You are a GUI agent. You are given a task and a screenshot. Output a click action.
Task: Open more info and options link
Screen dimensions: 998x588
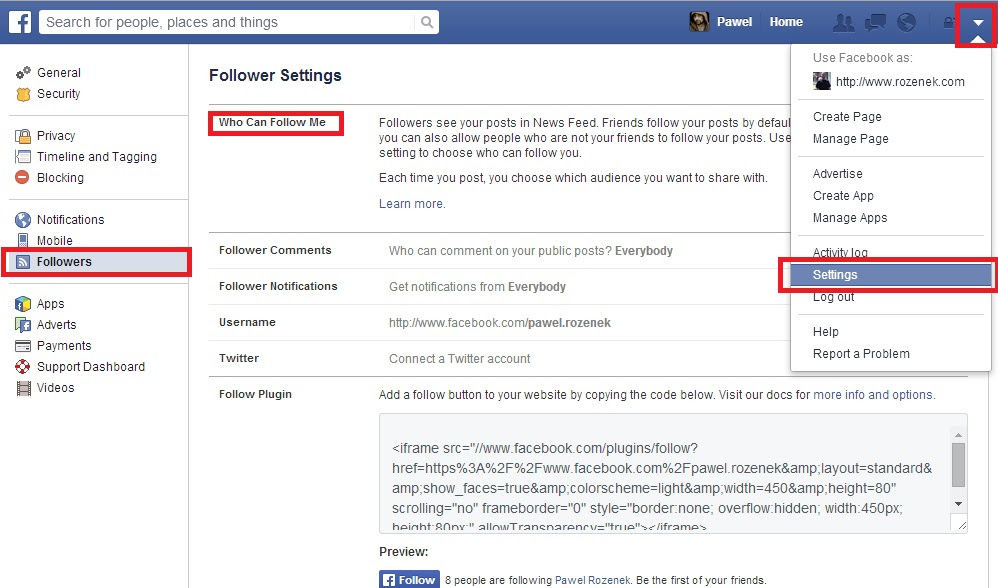tap(873, 395)
